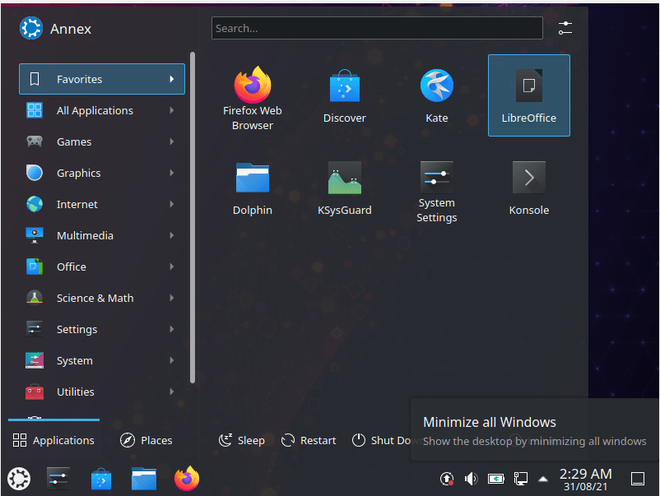Click the show desktop icon in taskbar corner
This screenshot has height=496, width=660.
tap(637, 479)
